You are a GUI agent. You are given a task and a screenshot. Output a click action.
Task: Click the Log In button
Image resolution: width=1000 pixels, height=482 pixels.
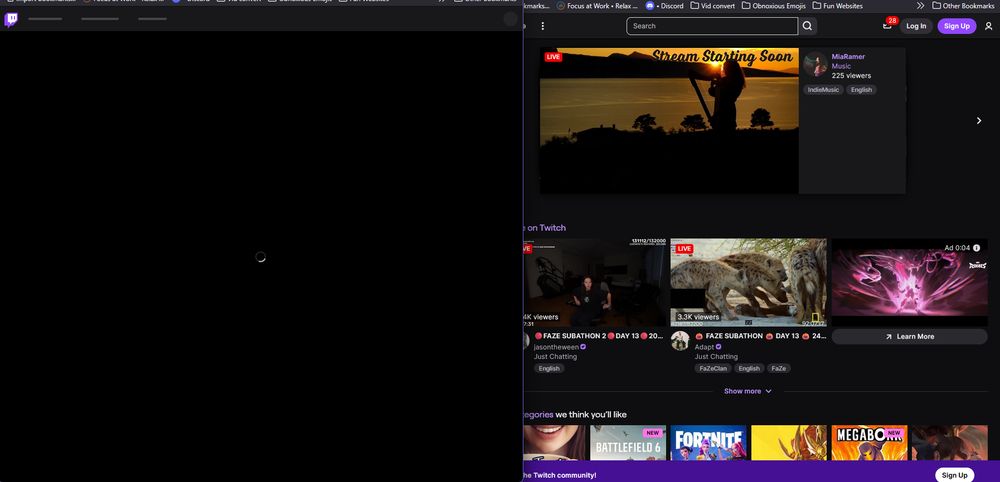916,26
